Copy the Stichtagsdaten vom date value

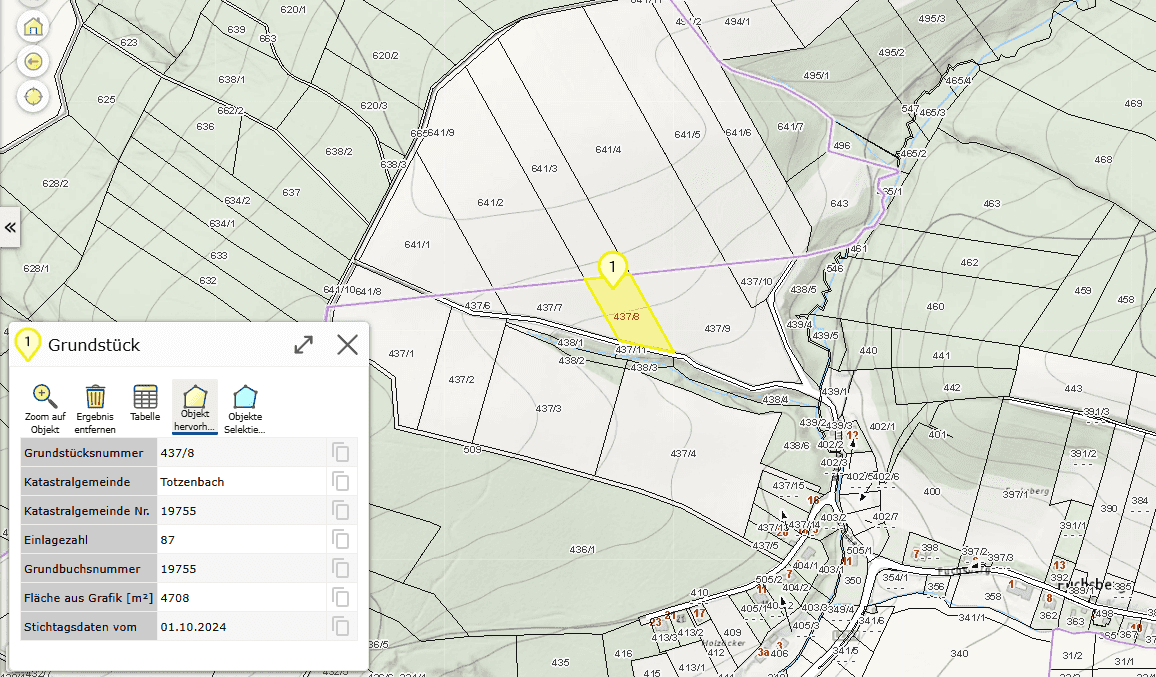(341, 627)
